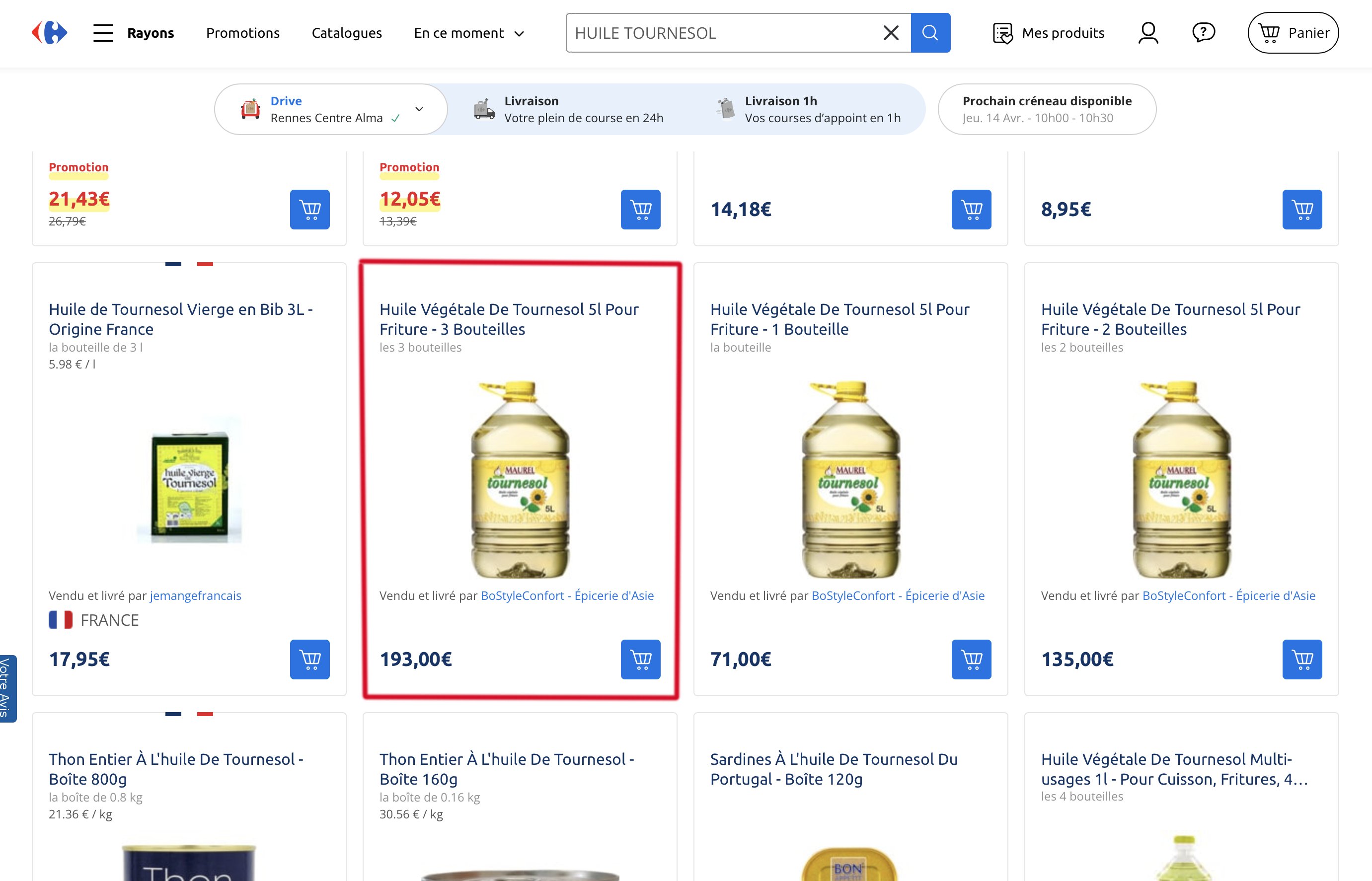
Task: Click the struck-through 26,79€ old price
Action: [67, 221]
